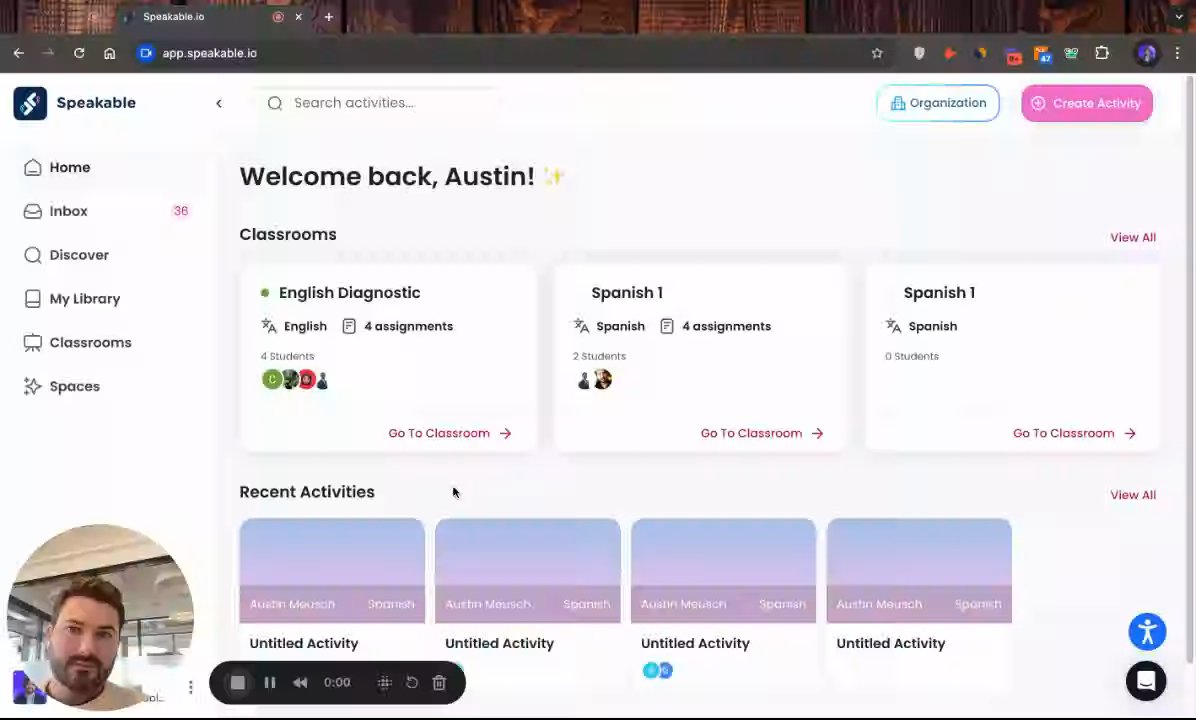Reload the browser page
This screenshot has height=720, width=1196.
[79, 53]
